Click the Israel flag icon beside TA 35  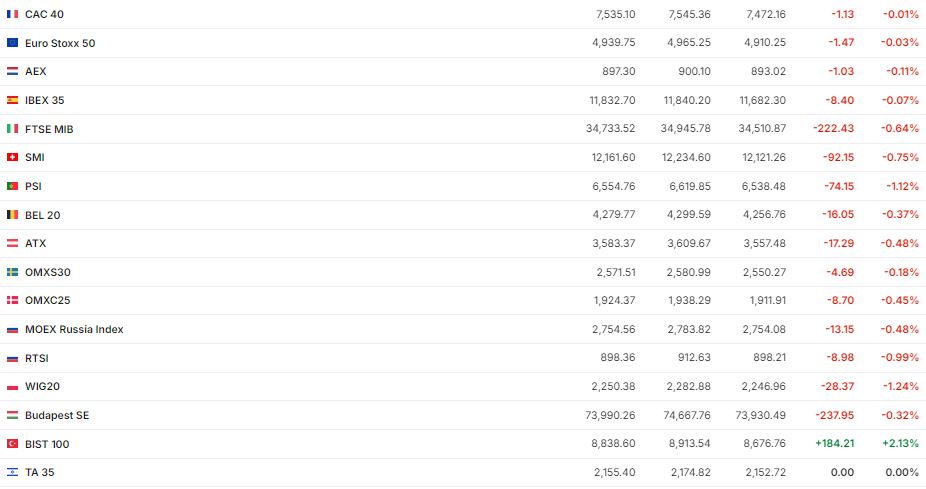12,472
